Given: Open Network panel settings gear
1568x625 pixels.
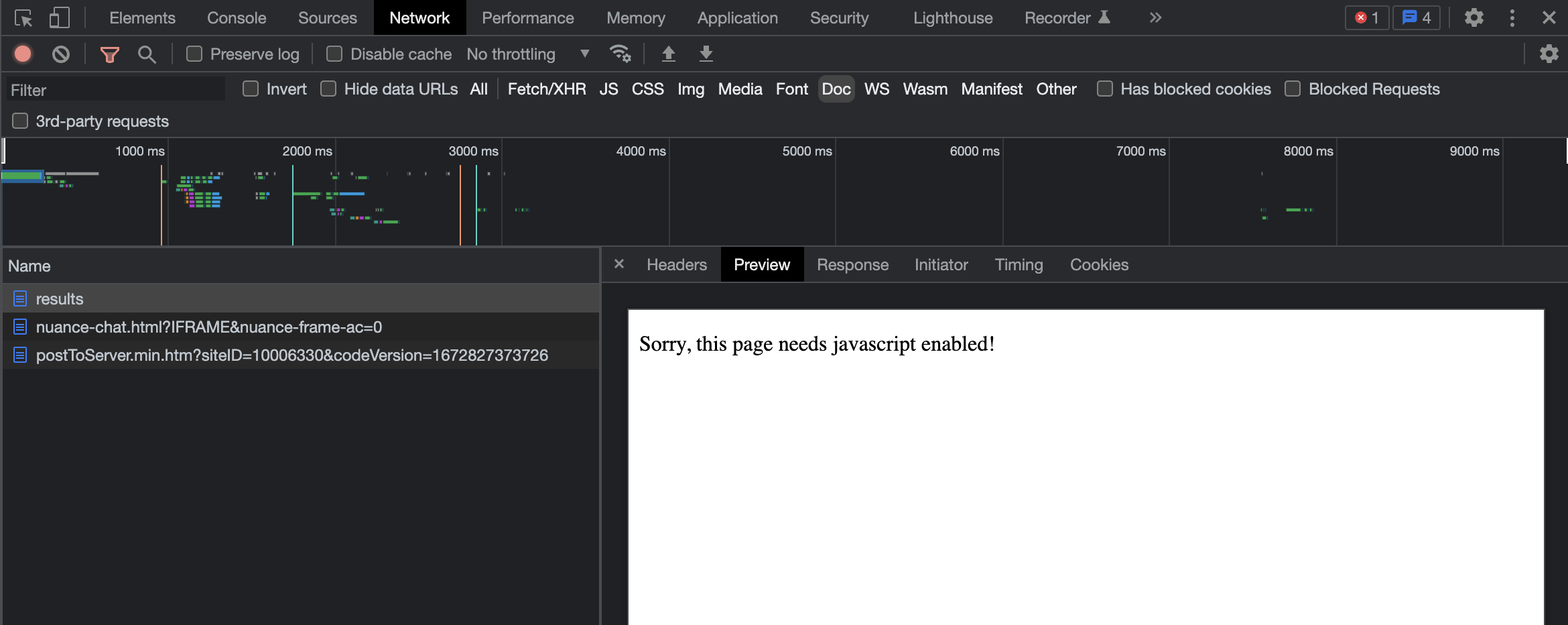Looking at the screenshot, I should pyautogui.click(x=1549, y=54).
